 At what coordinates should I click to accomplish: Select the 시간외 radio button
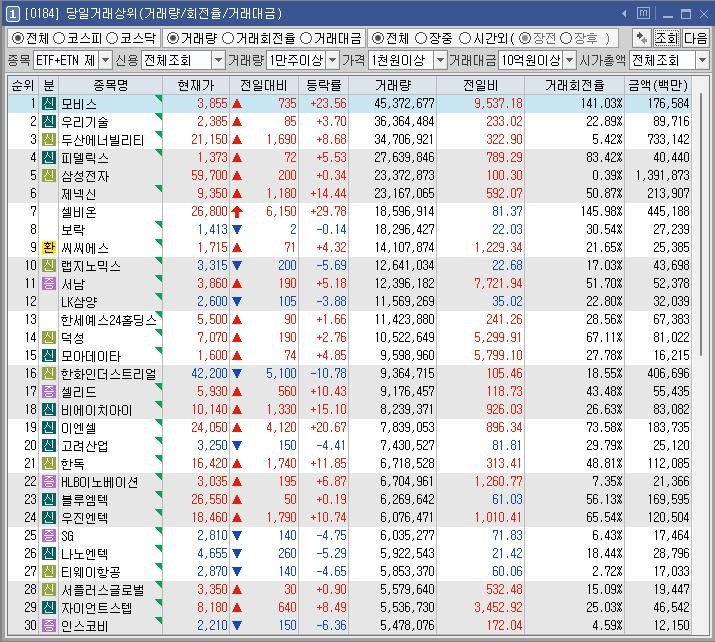465,38
